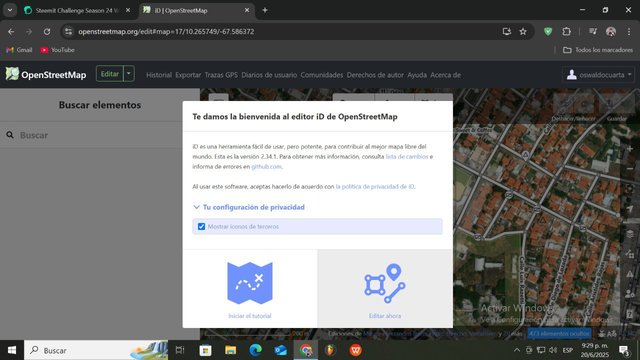Open Microsoft Store from the taskbar
The width and height of the screenshot is (640, 360).
[x=205, y=350]
